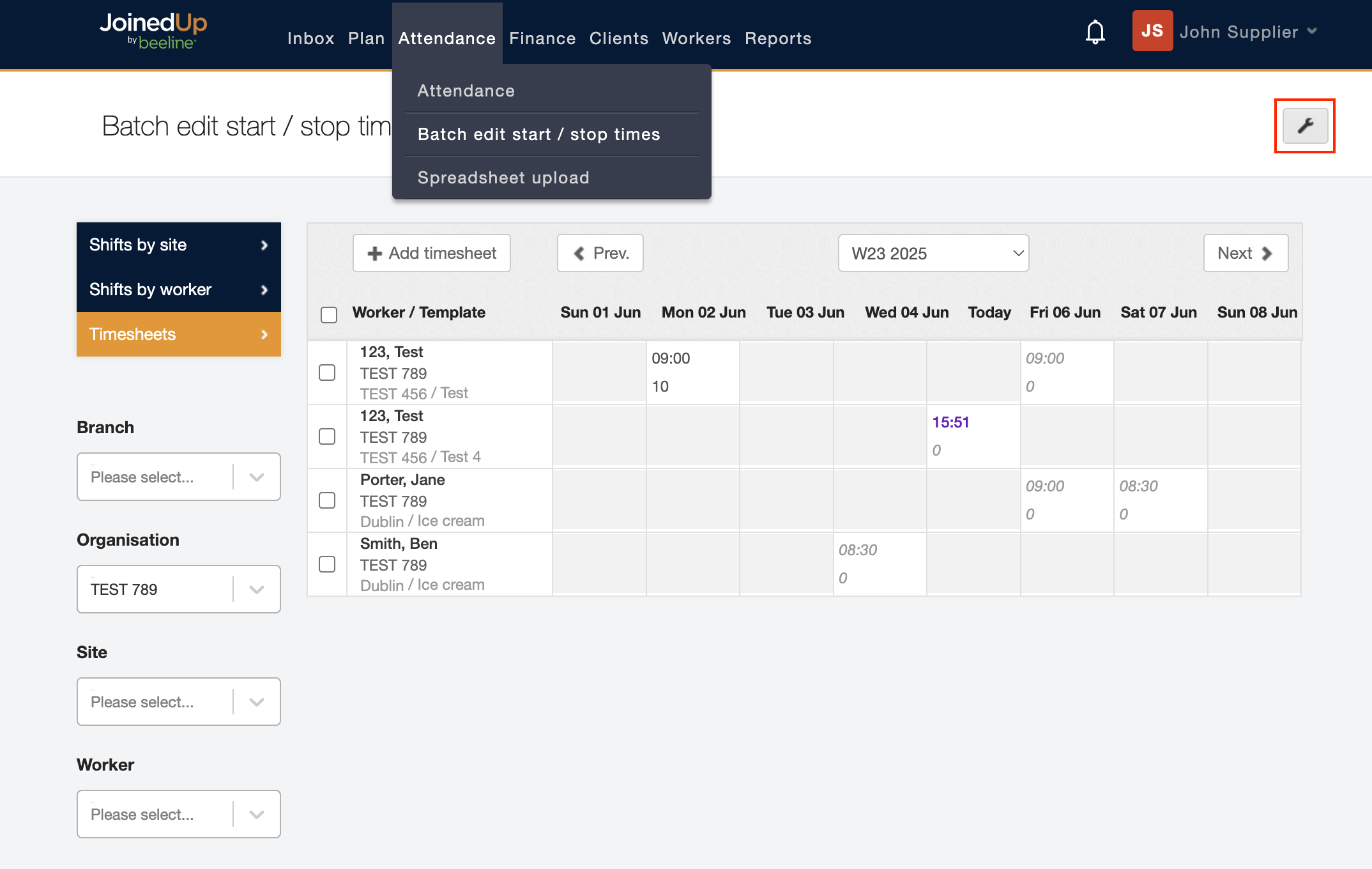Screen dimensions: 1372x869
Task: Click the plus icon on Add timesheet
Action: tap(375, 254)
